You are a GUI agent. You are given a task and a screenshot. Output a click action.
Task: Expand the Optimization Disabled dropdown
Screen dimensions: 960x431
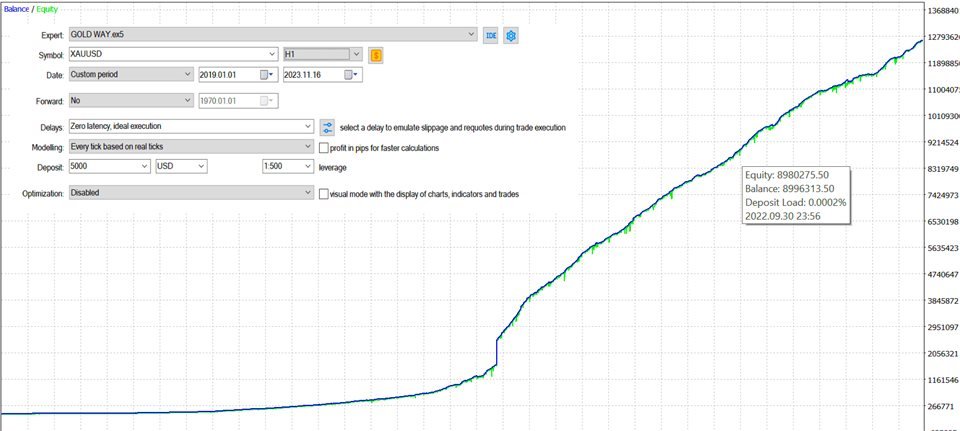pyautogui.click(x=307, y=193)
